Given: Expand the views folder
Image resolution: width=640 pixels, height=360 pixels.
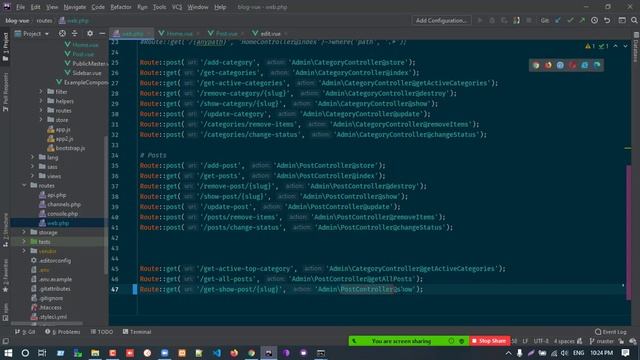Looking at the screenshot, I should click(33, 176).
